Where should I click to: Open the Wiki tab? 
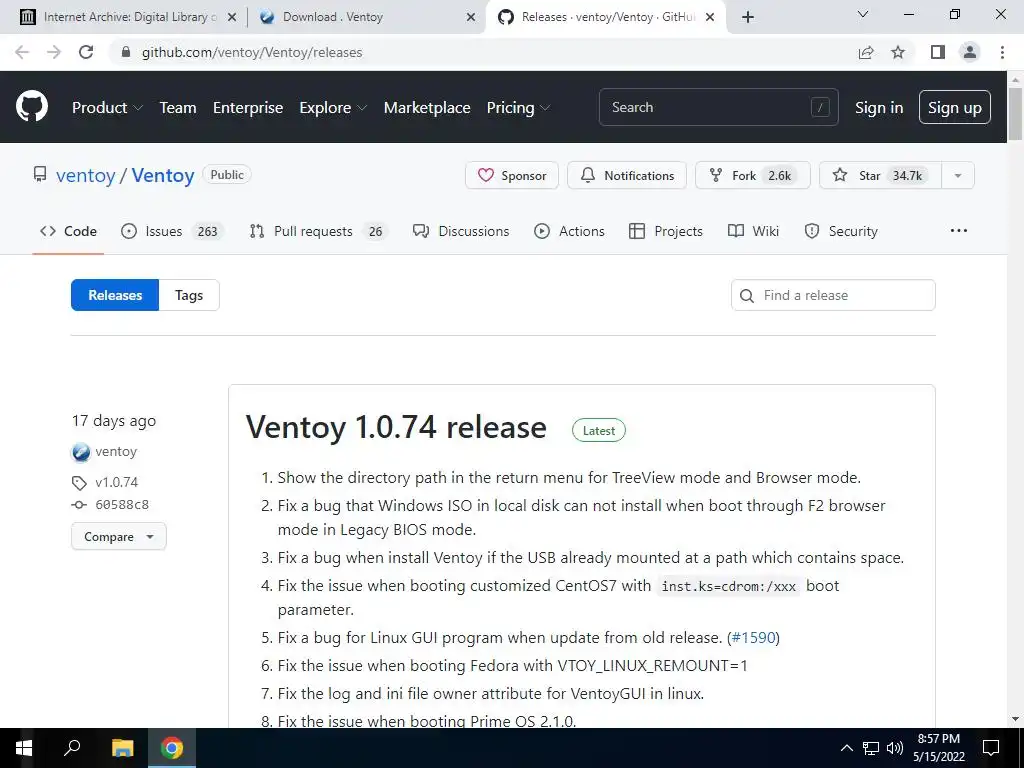pyautogui.click(x=754, y=231)
